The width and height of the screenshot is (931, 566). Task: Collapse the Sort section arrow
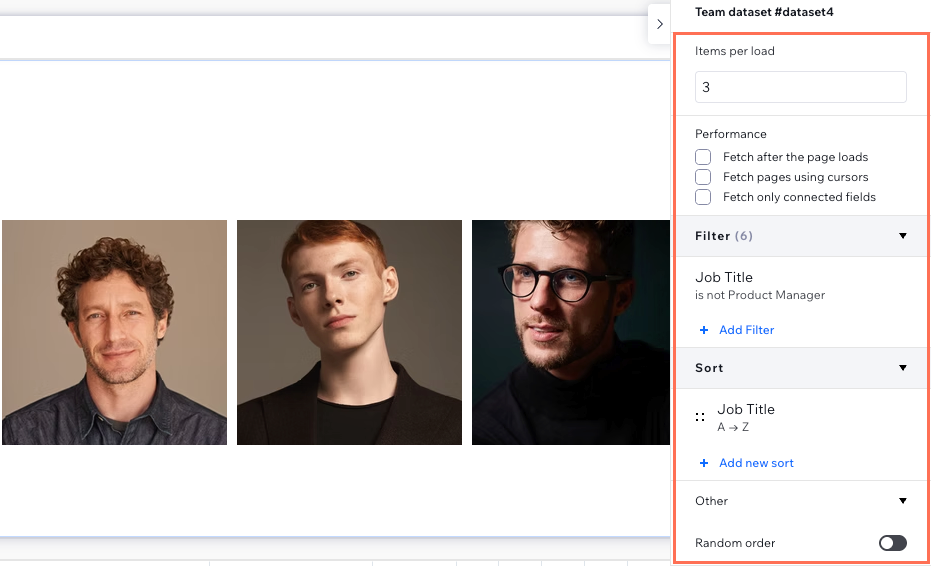902,368
